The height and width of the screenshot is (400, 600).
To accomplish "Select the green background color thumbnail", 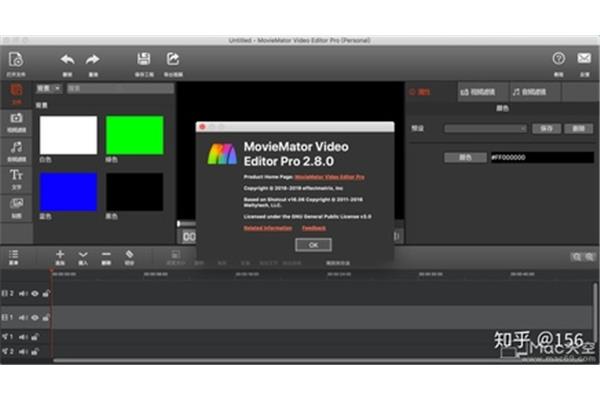I will pyautogui.click(x=135, y=136).
